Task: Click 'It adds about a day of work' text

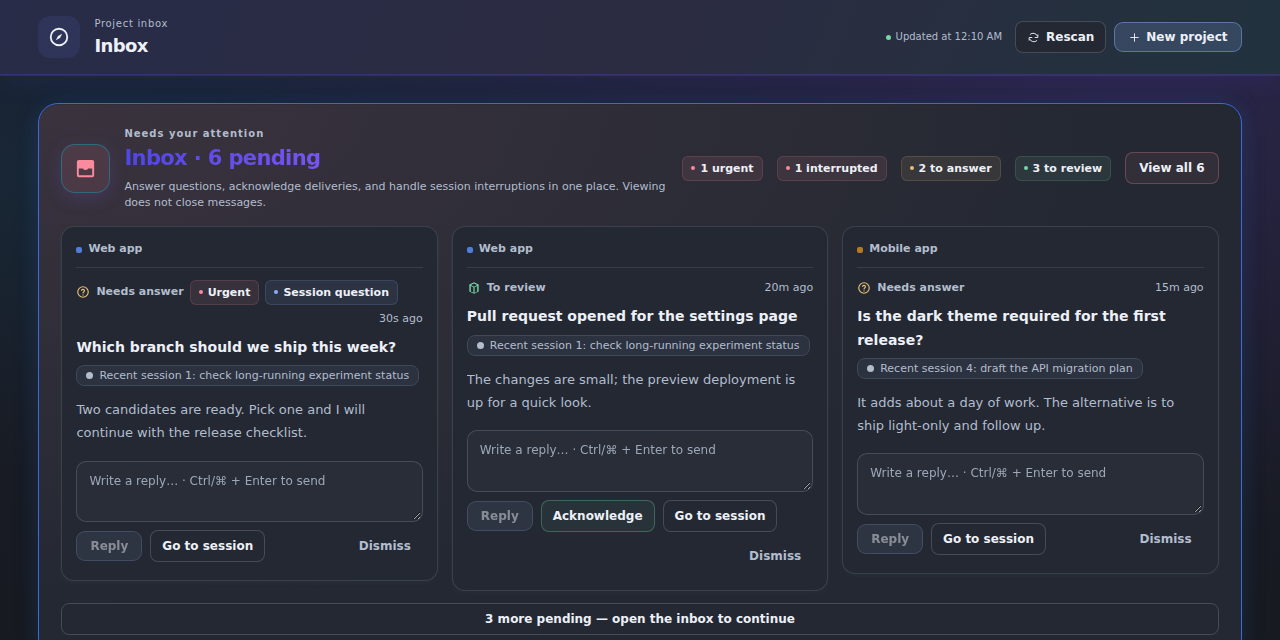Action: click(1015, 414)
